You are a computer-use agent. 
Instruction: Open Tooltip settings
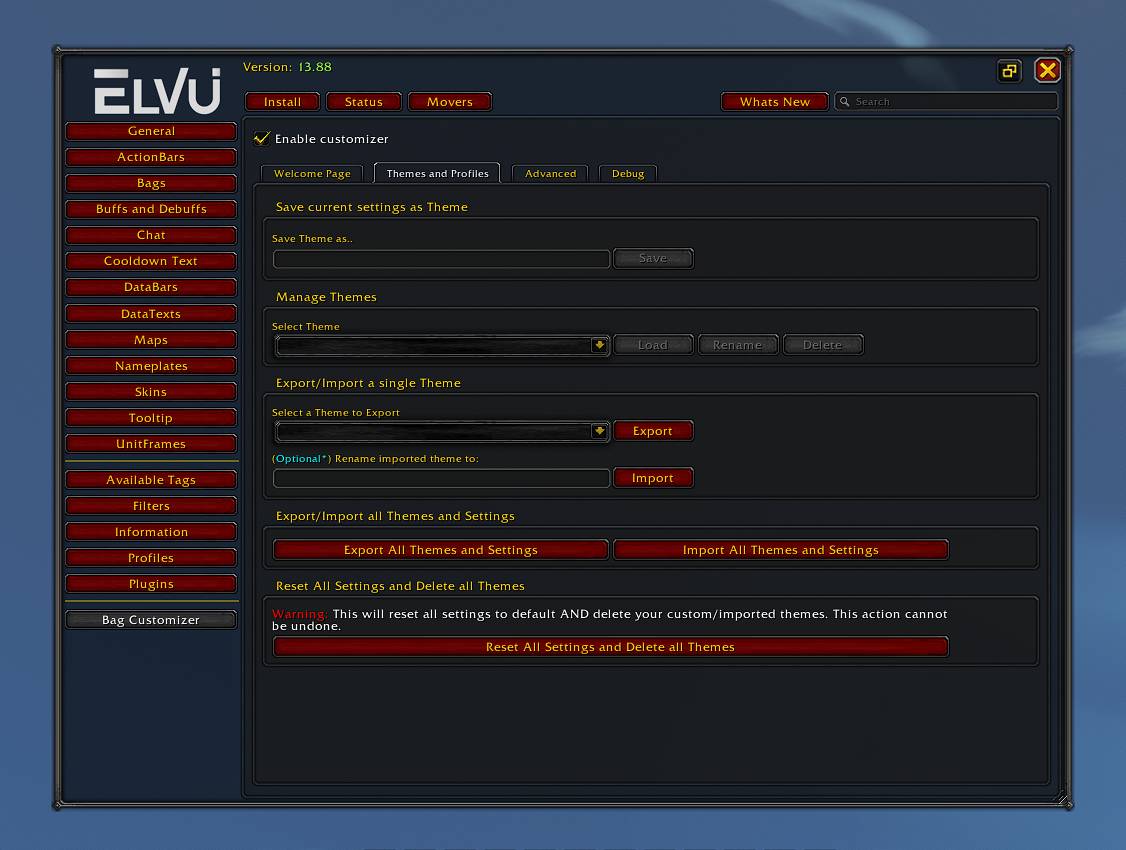151,418
